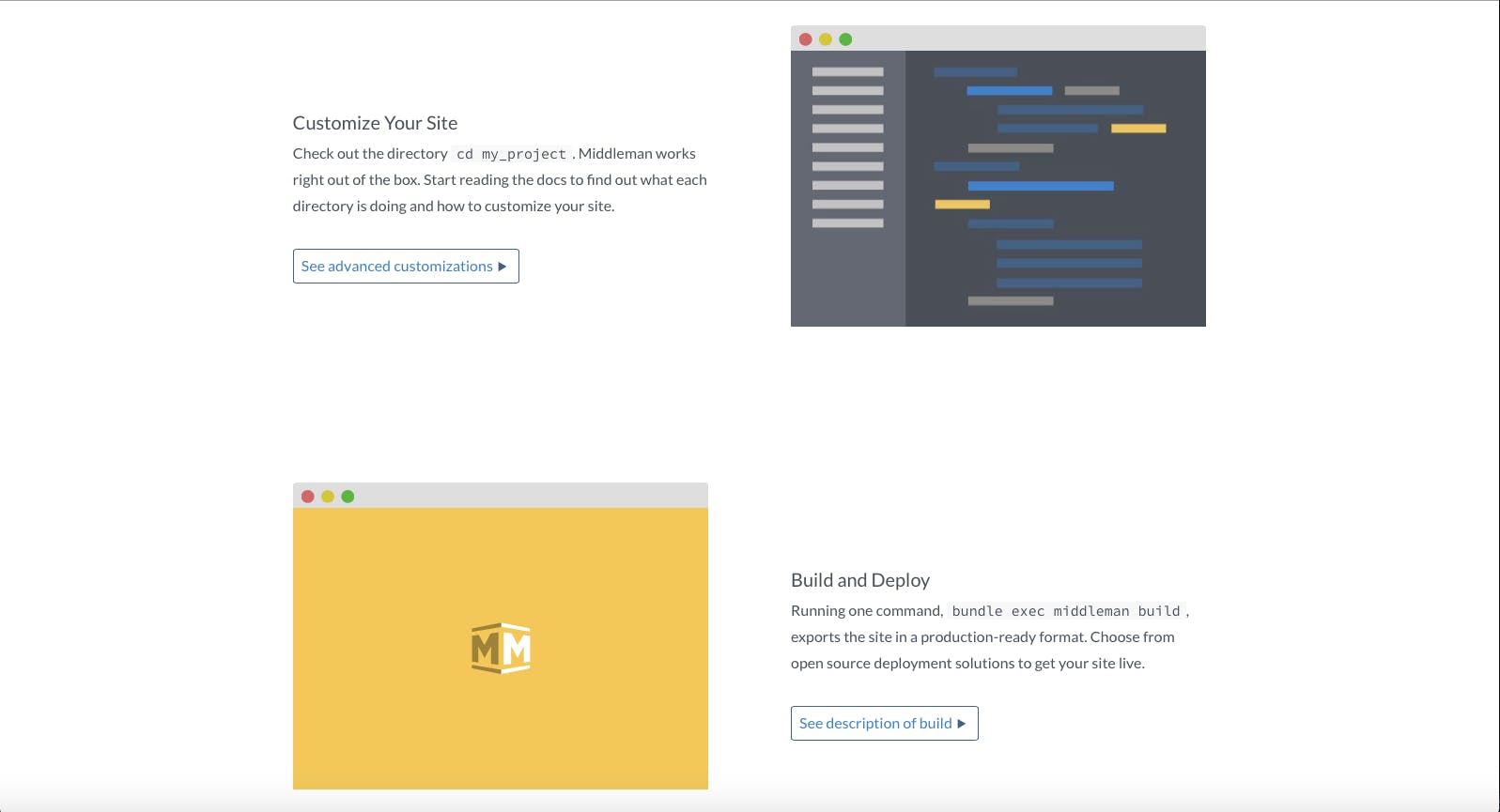Click the text 'directory is doing and how to customize your site.'
The width and height of the screenshot is (1500, 812).
point(454,207)
